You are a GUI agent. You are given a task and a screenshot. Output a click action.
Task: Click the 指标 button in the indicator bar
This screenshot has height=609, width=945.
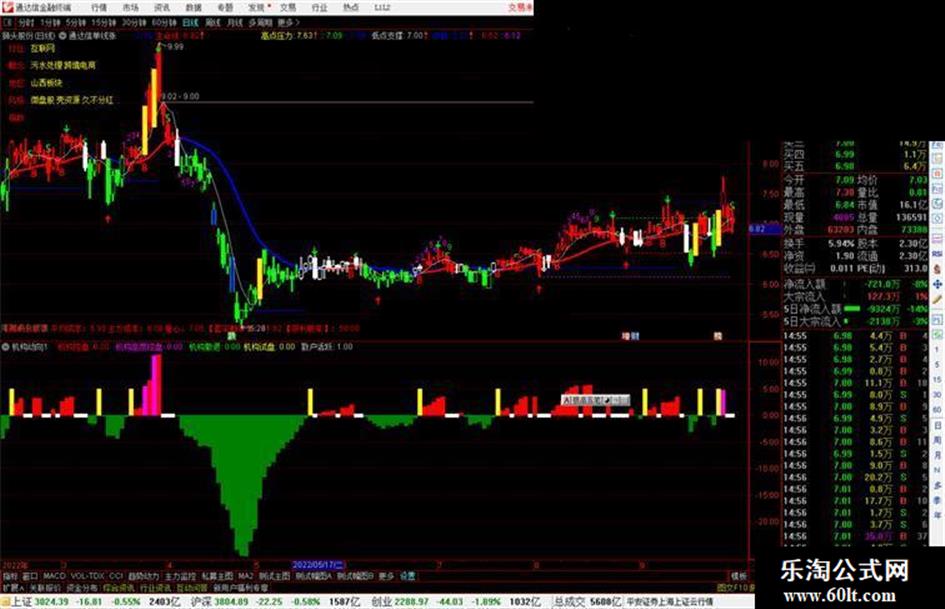click(x=10, y=576)
